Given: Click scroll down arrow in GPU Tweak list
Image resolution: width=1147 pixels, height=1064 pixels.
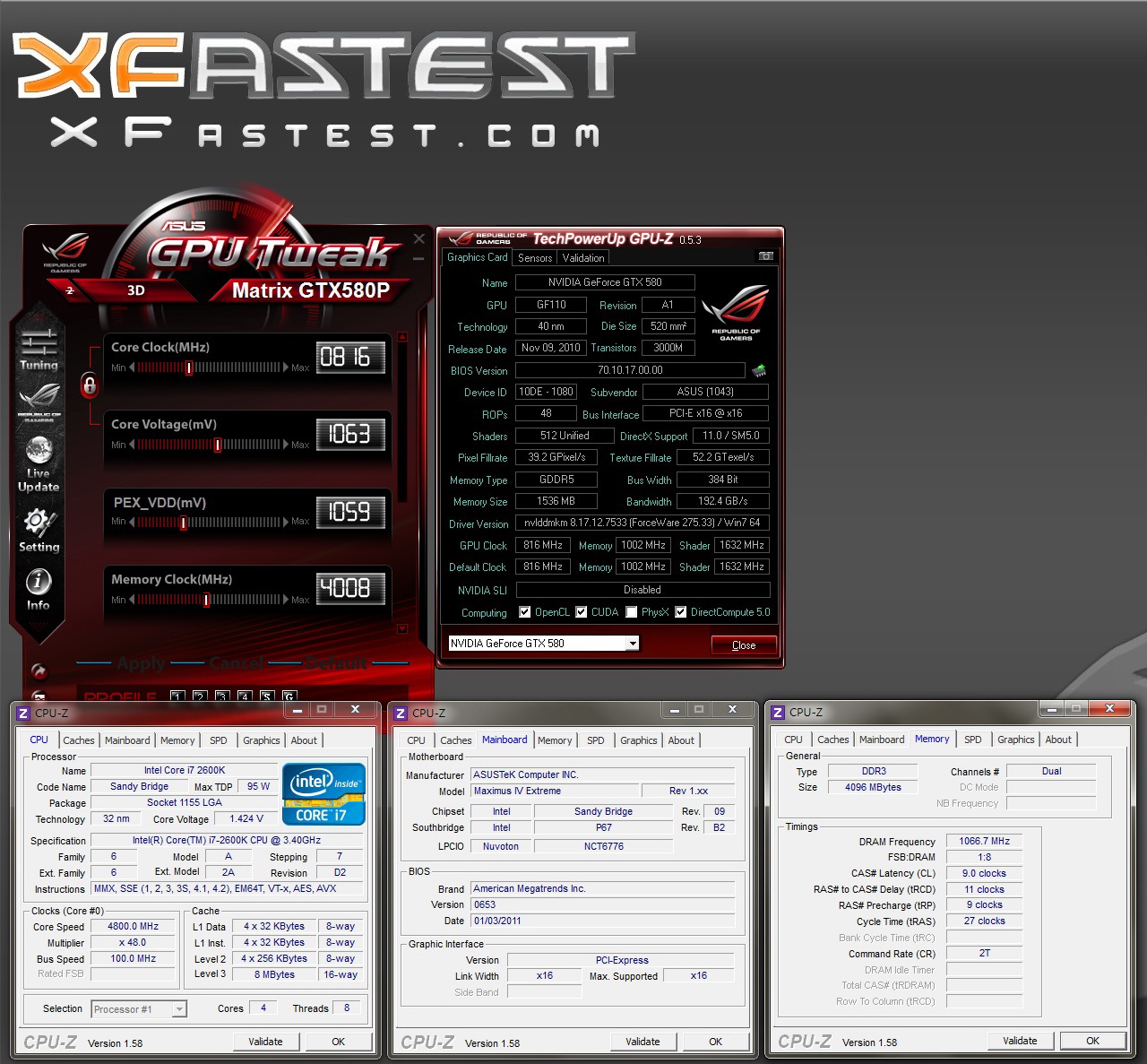Looking at the screenshot, I should 402,628.
